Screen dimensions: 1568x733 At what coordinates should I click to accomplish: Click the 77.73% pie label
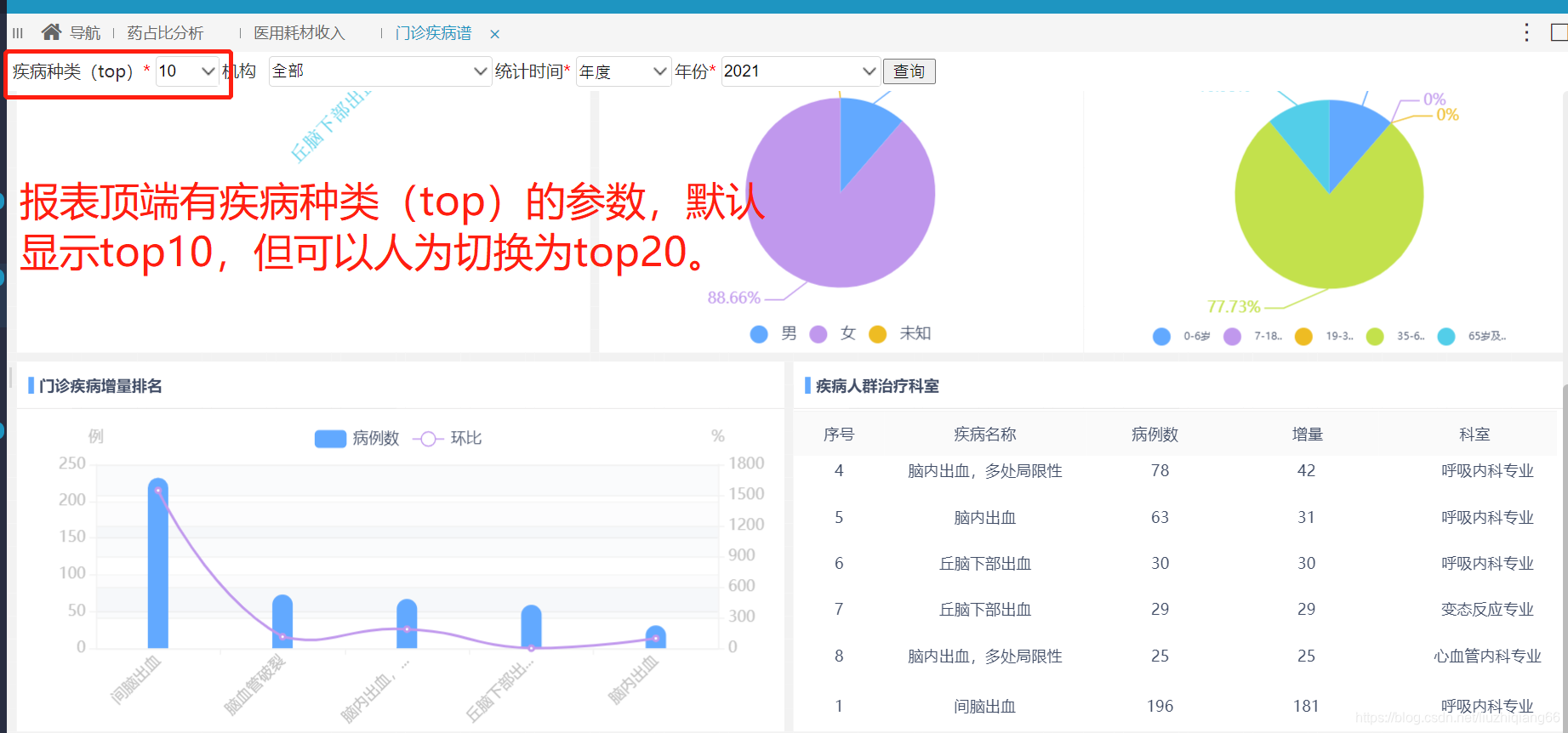(x=1234, y=307)
